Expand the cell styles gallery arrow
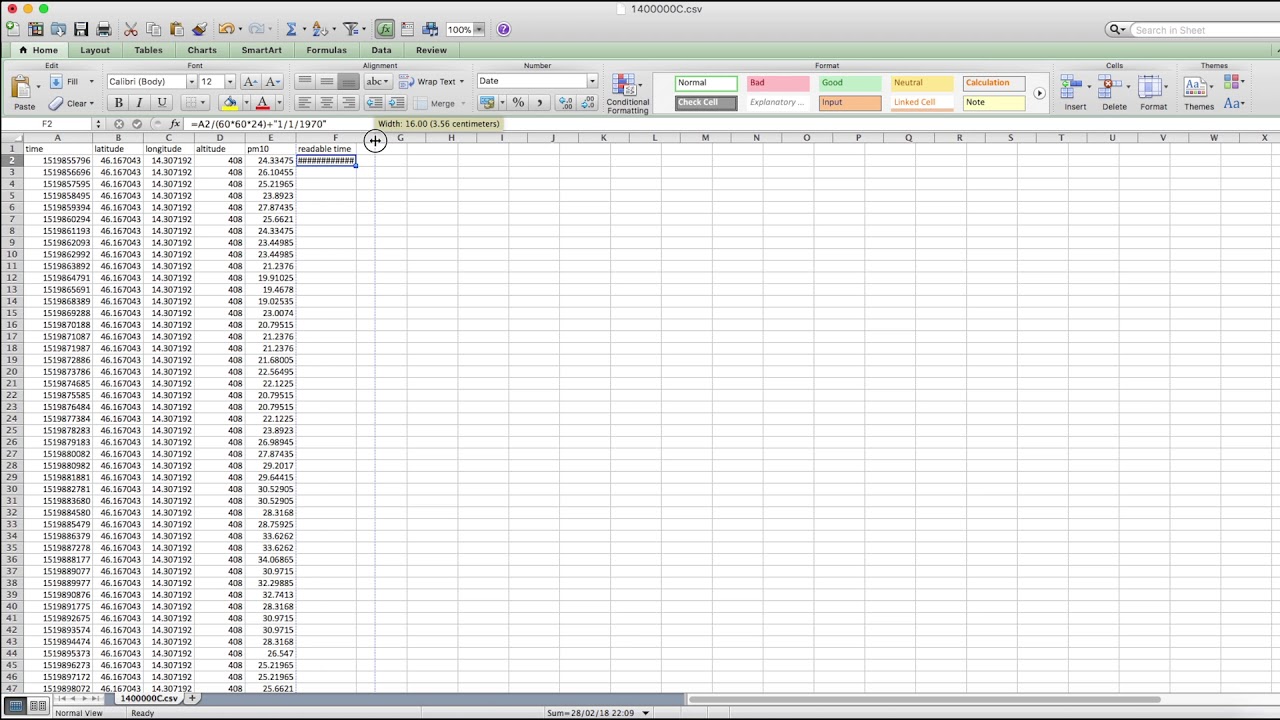1280x720 pixels. tap(1039, 93)
